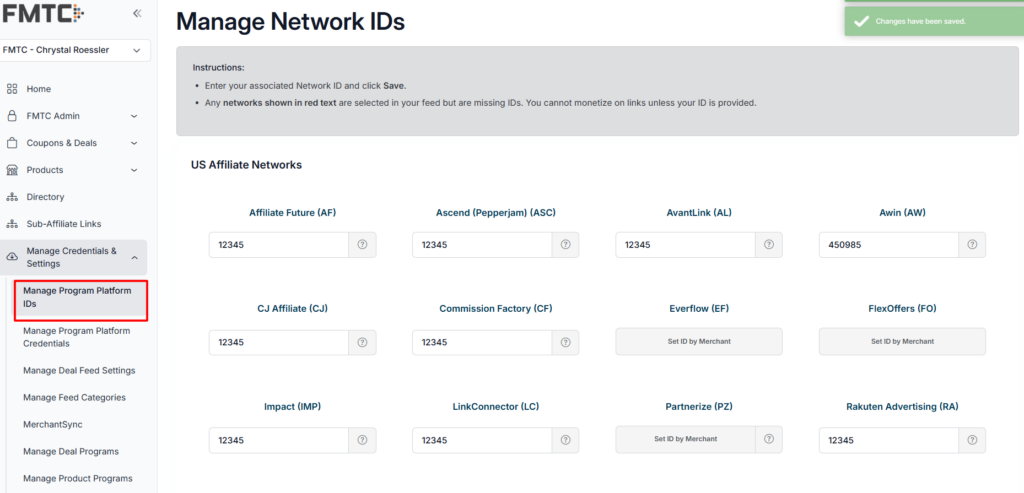The width and height of the screenshot is (1024, 493).
Task: Expand the FMTC Admin menu
Action: click(x=75, y=116)
